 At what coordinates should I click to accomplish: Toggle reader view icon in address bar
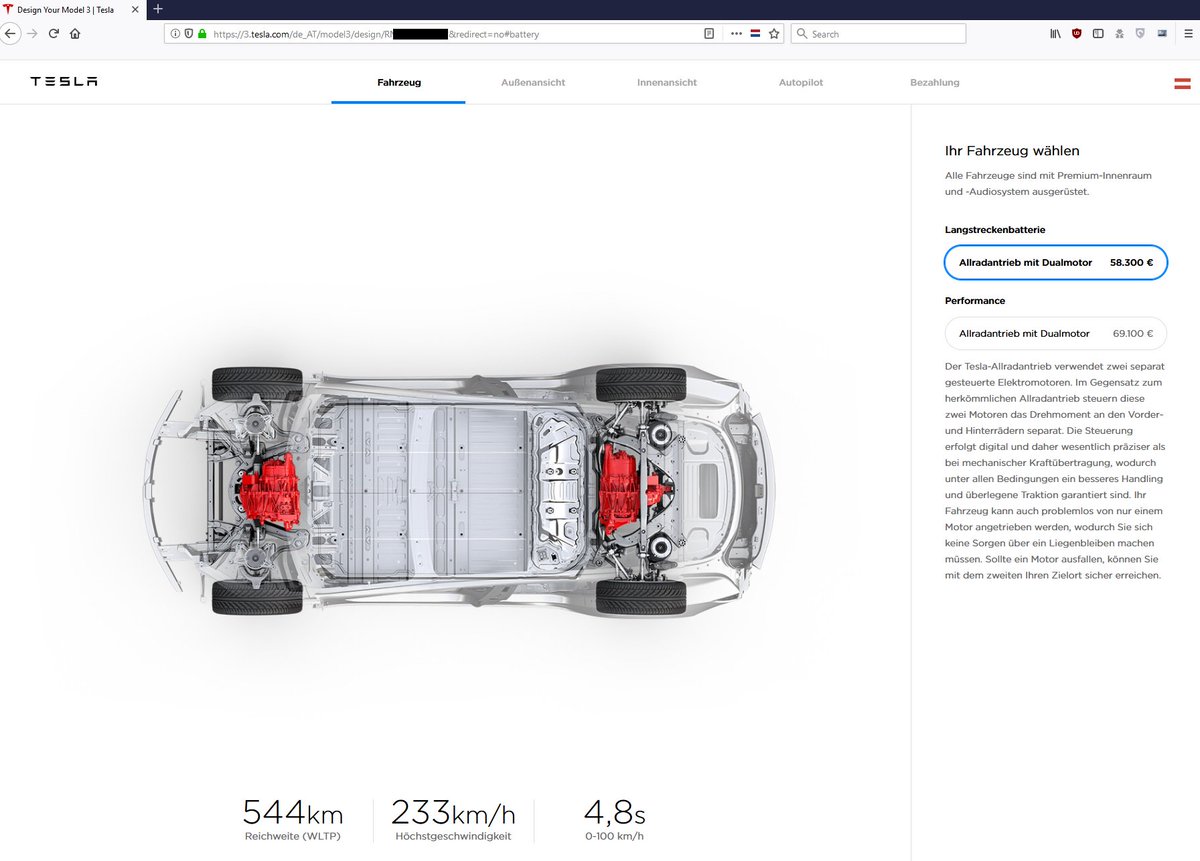709,33
